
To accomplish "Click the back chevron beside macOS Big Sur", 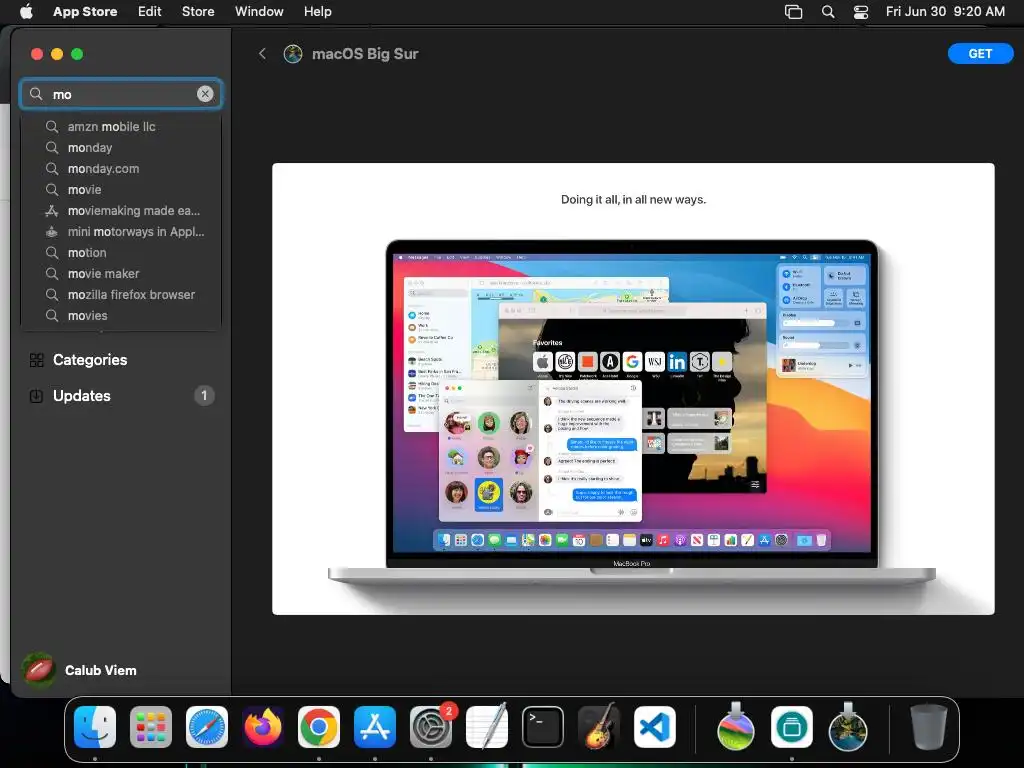I will [263, 54].
